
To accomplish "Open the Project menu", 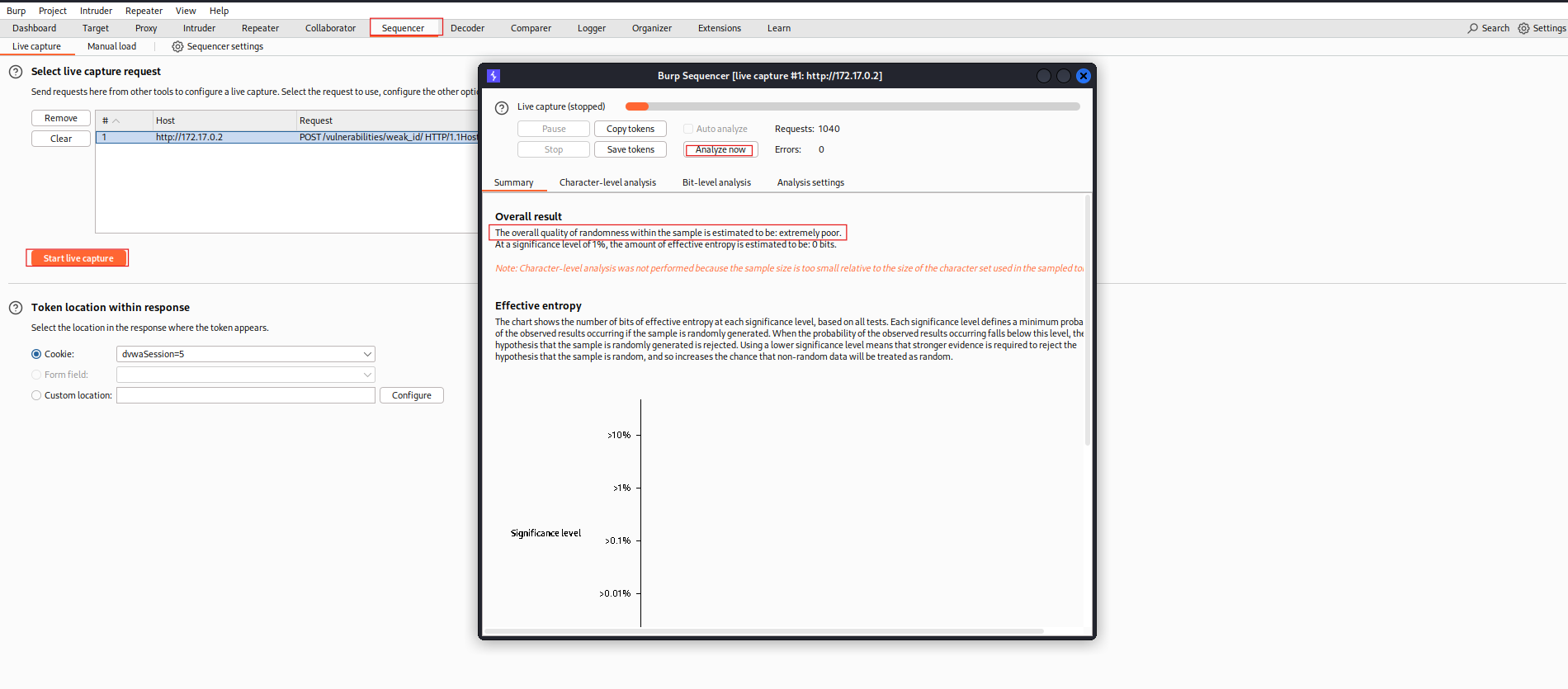I will click(53, 11).
